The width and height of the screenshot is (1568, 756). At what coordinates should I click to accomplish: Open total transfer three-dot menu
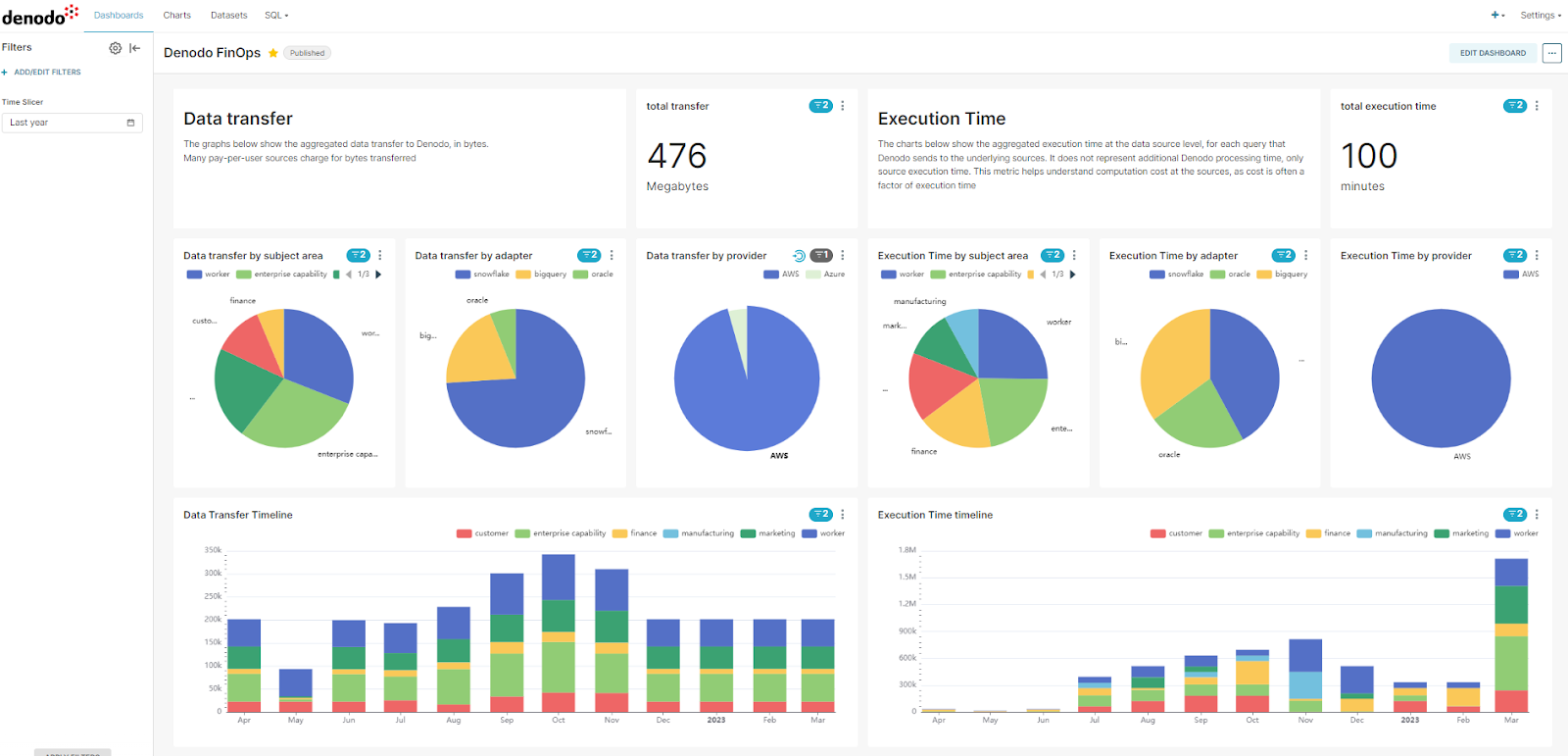tap(843, 106)
